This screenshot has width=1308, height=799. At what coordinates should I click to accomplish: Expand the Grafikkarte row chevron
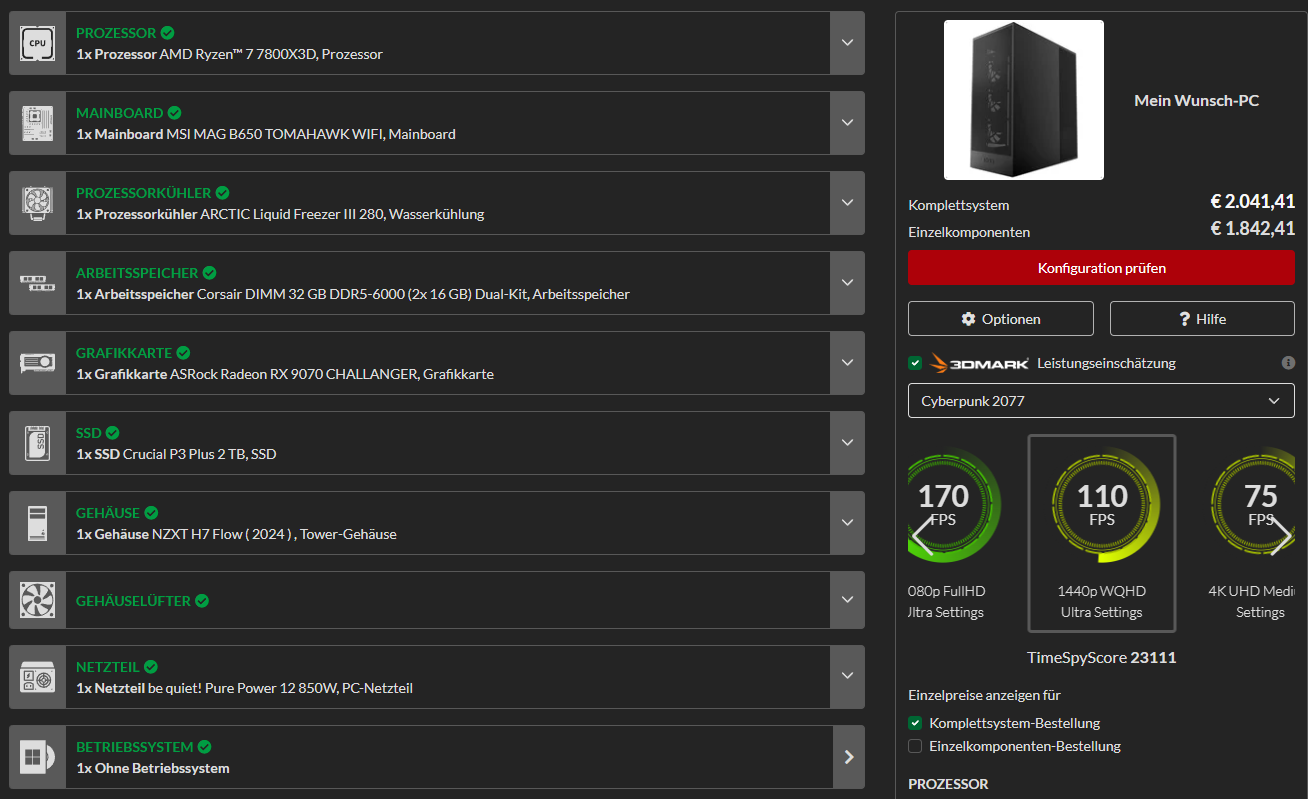(x=847, y=363)
